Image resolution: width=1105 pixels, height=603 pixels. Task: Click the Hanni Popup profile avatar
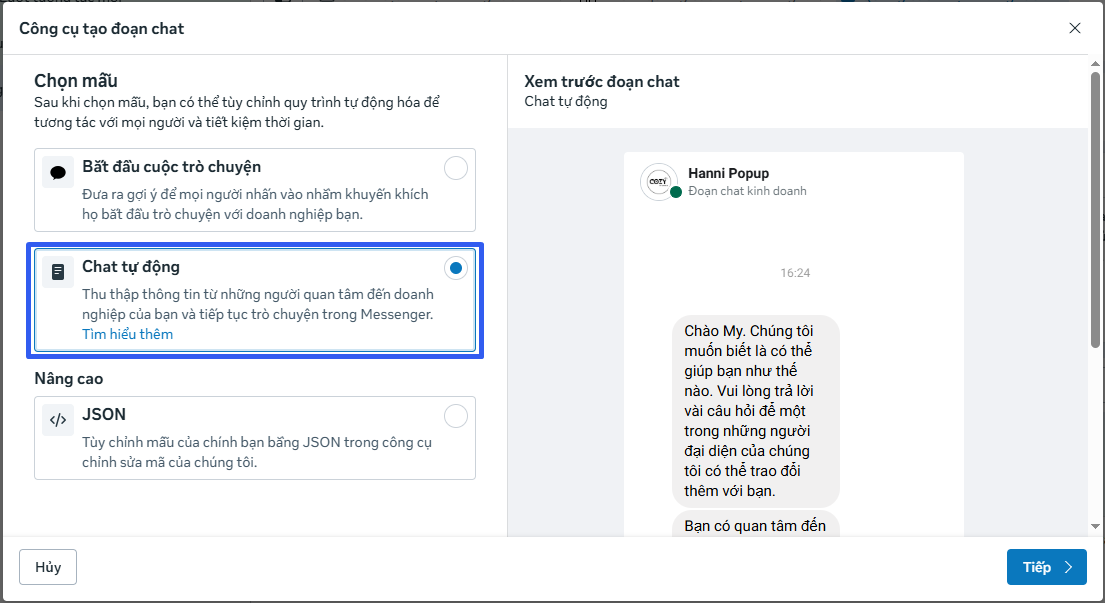(657, 181)
